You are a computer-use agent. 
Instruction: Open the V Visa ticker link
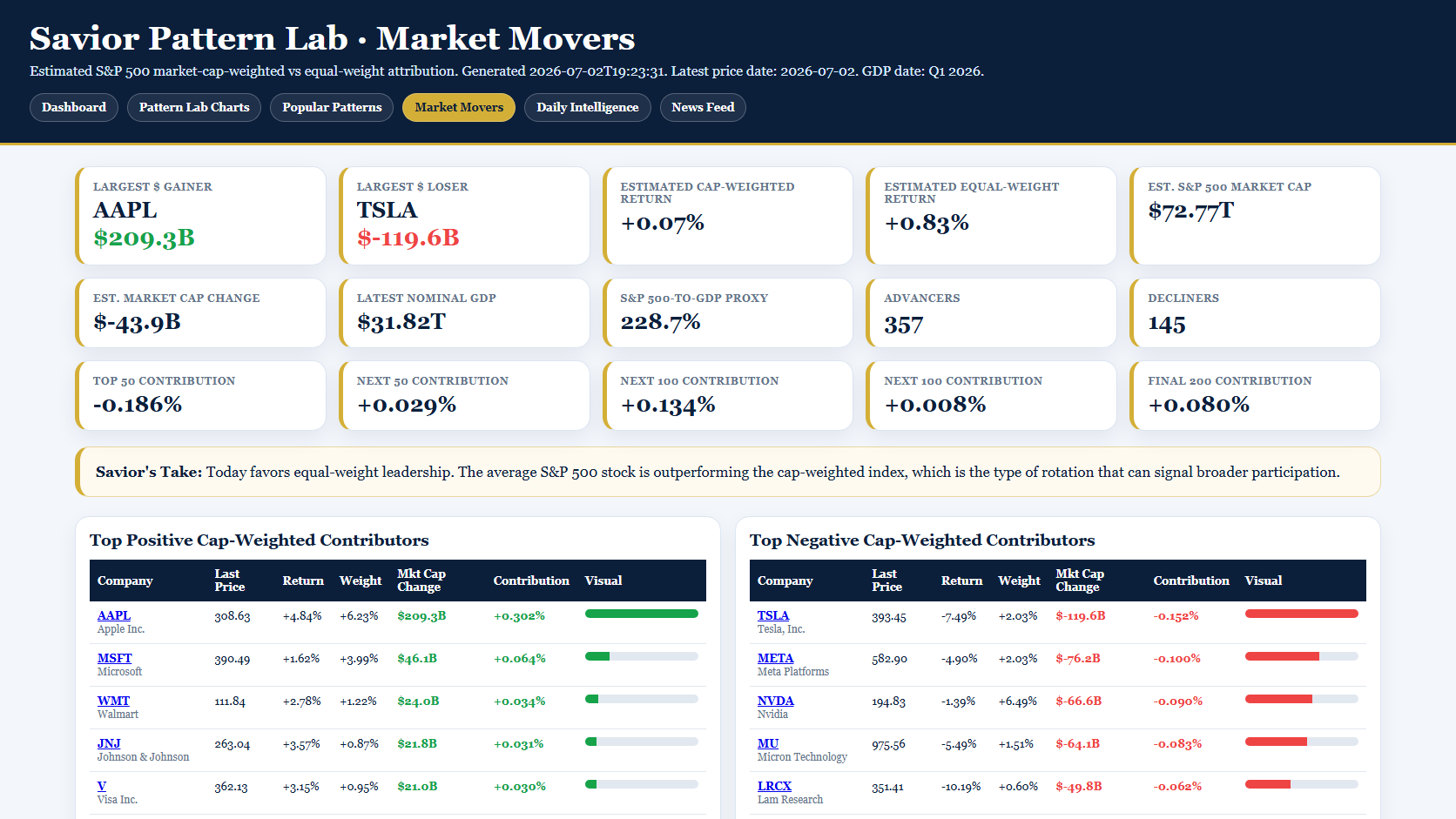[102, 786]
